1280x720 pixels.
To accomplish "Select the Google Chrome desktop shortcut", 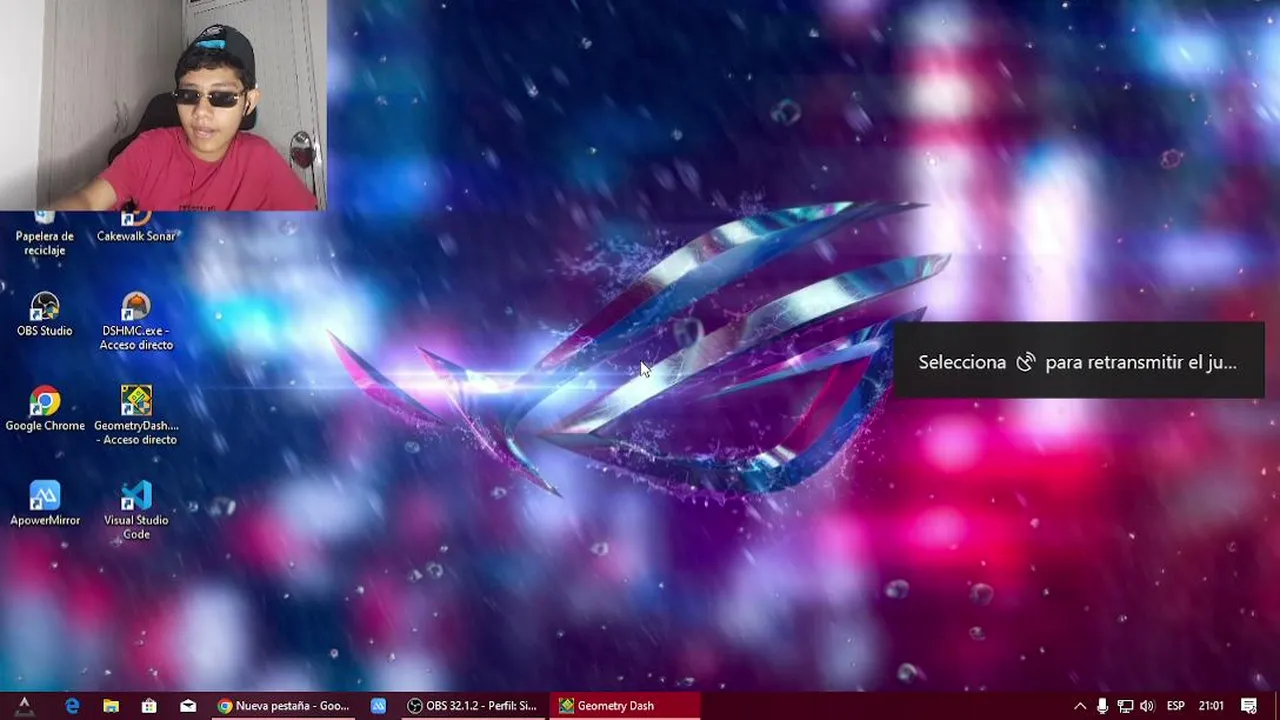I will [45, 409].
